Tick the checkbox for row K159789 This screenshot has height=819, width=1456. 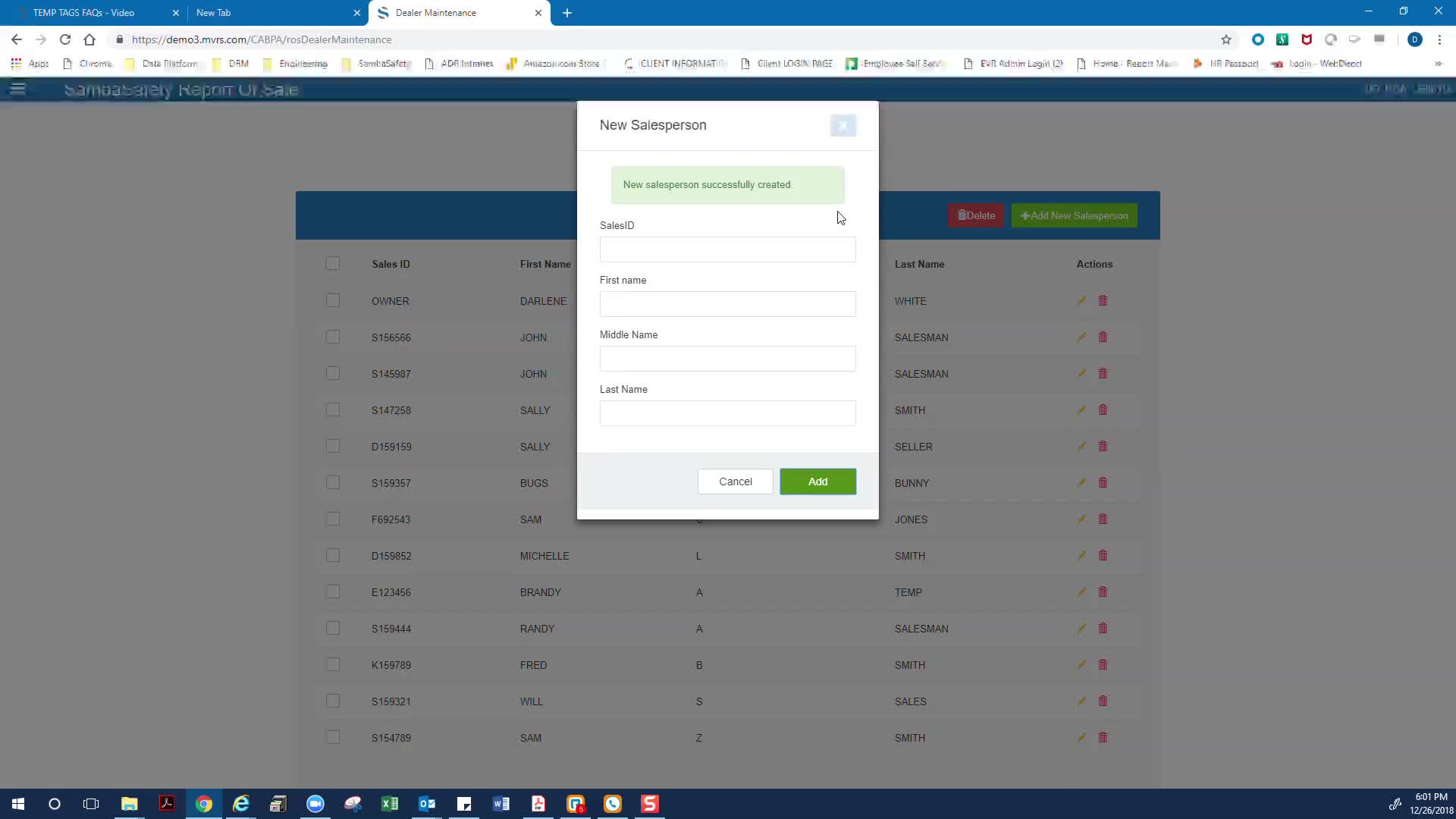tap(333, 665)
